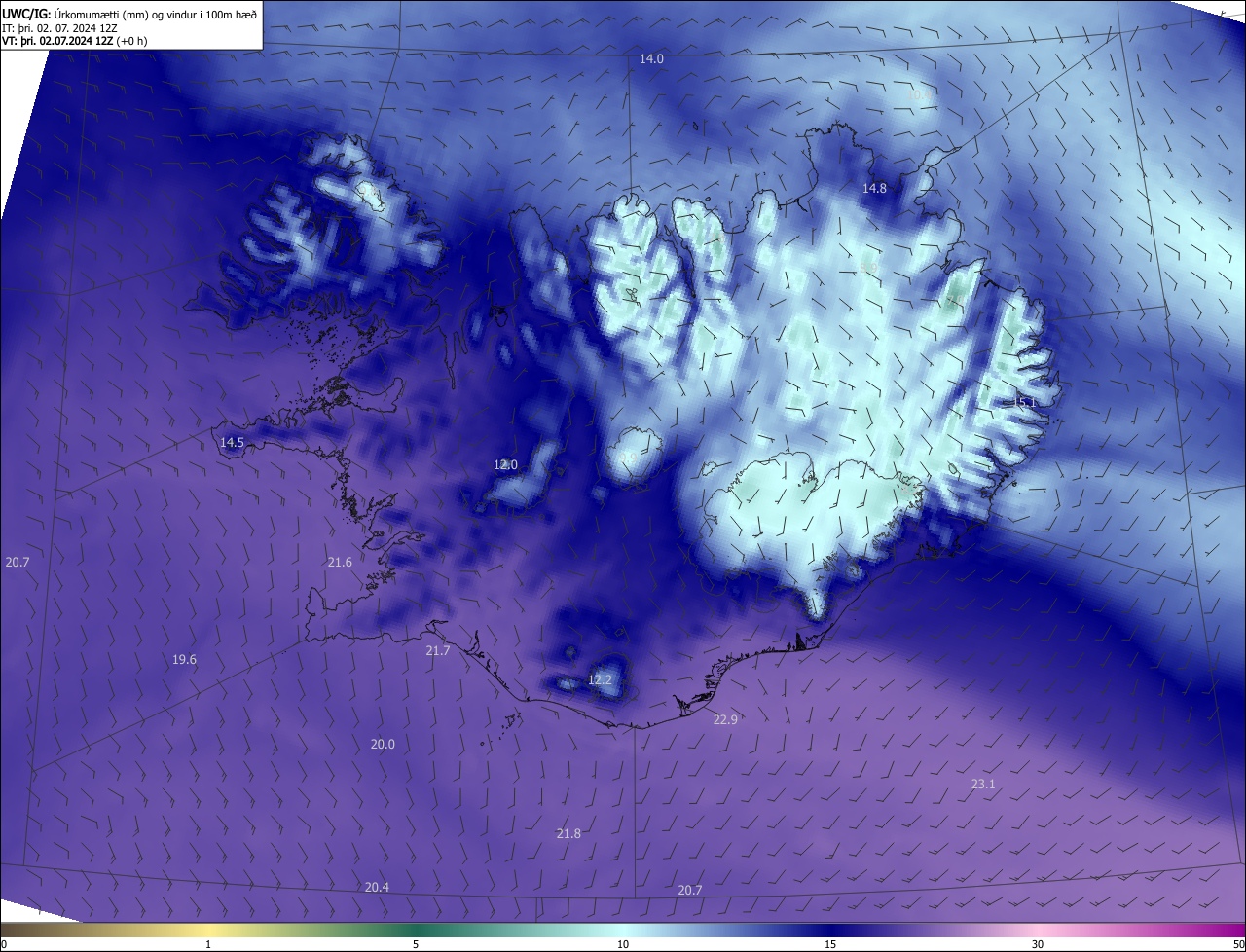Click the 12.0 value on the map
This screenshot has width=1246, height=952.
click(505, 465)
